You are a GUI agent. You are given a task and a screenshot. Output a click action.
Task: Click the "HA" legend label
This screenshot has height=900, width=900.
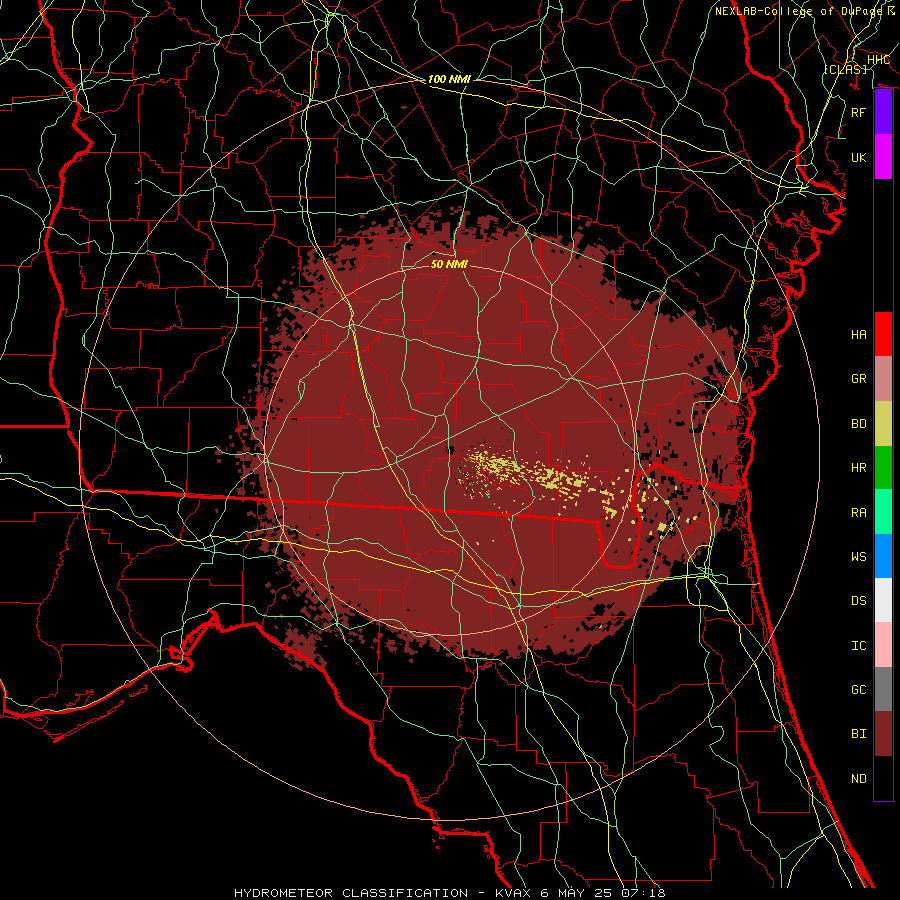point(859,334)
